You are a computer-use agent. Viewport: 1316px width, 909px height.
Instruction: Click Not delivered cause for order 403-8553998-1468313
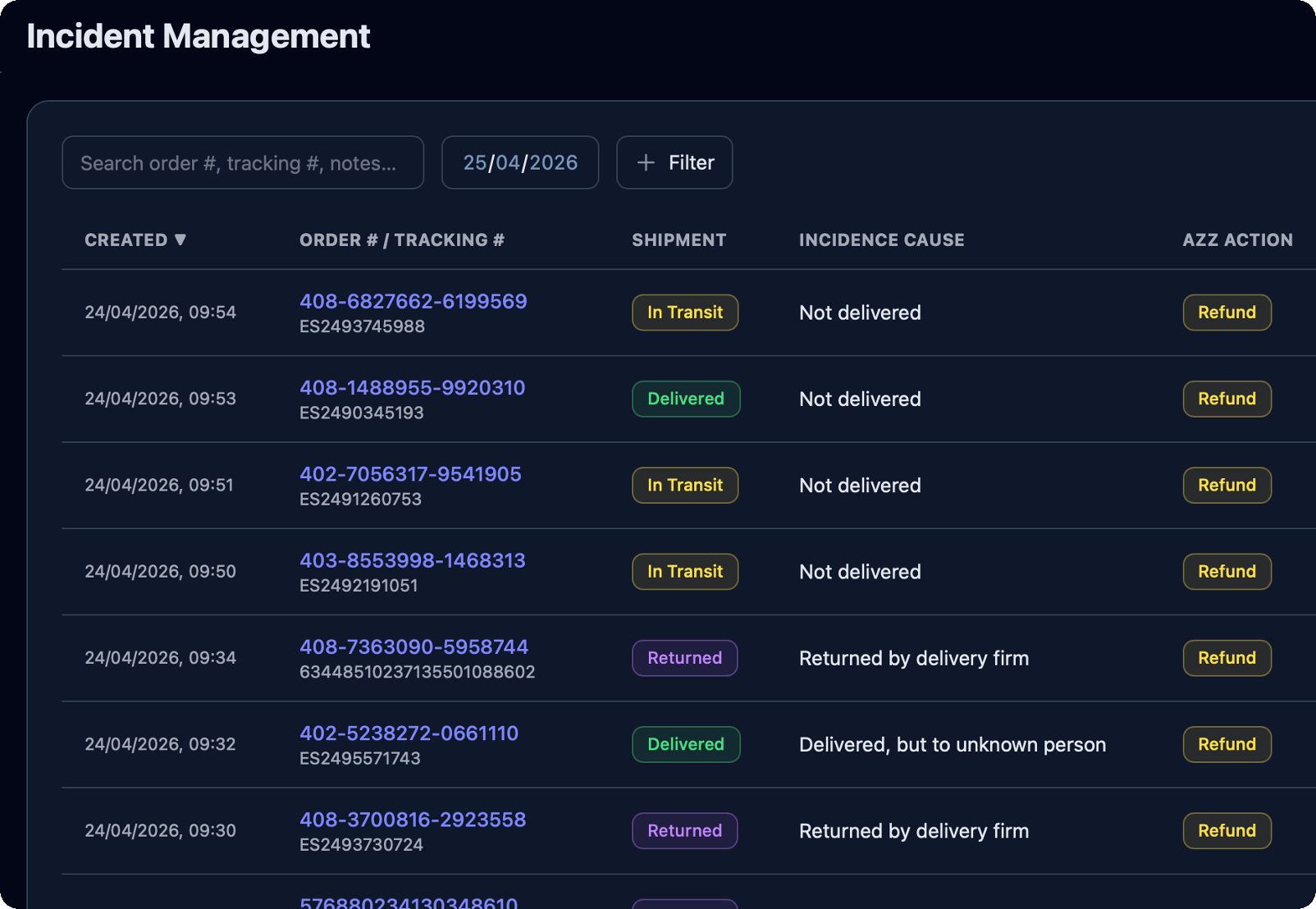click(860, 572)
